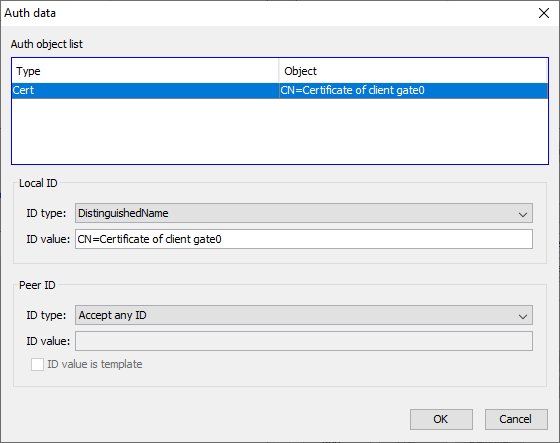Click the Local ID value field
560x443 pixels.
304,239
